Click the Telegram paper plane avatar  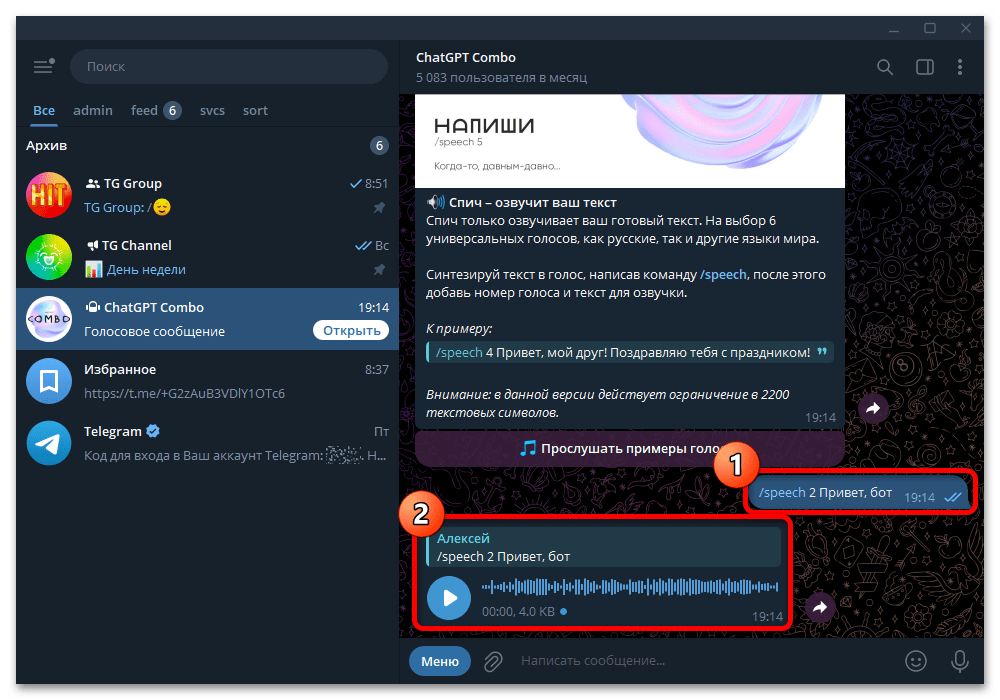[49, 443]
